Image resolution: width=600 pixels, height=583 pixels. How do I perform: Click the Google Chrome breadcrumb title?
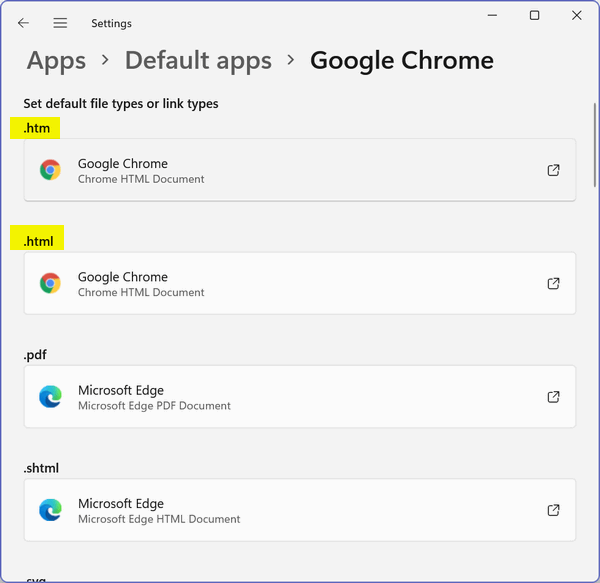[x=402, y=60]
